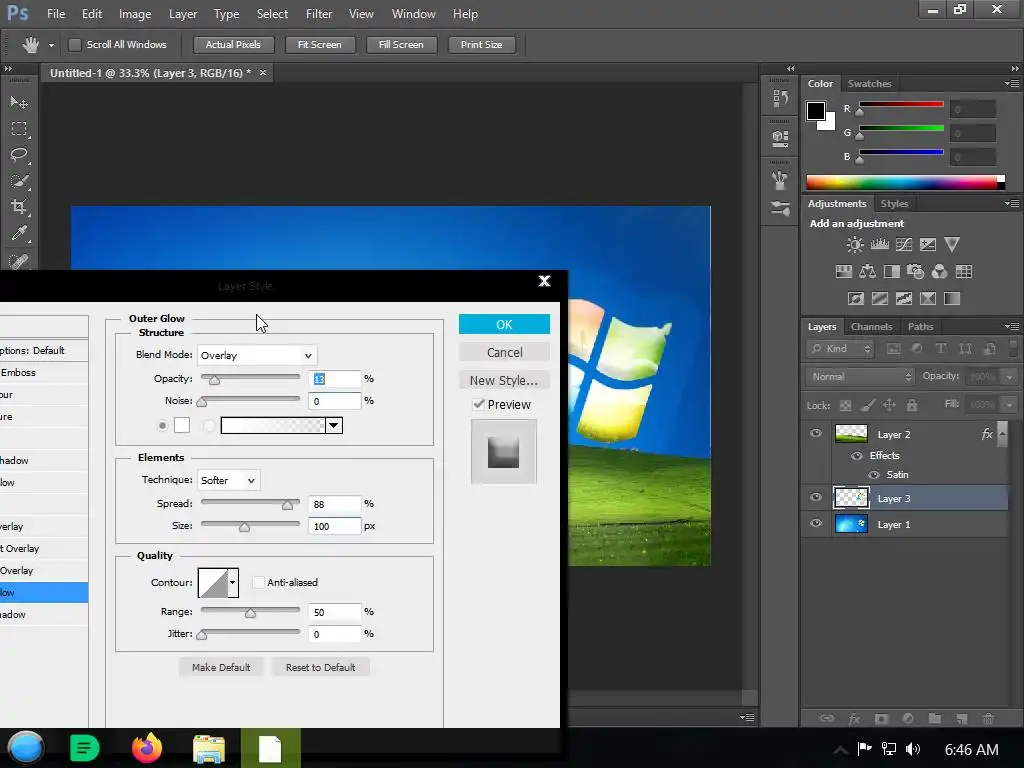Screen dimensions: 1024x768
Task: Open the History panel icon
Action: click(x=780, y=98)
